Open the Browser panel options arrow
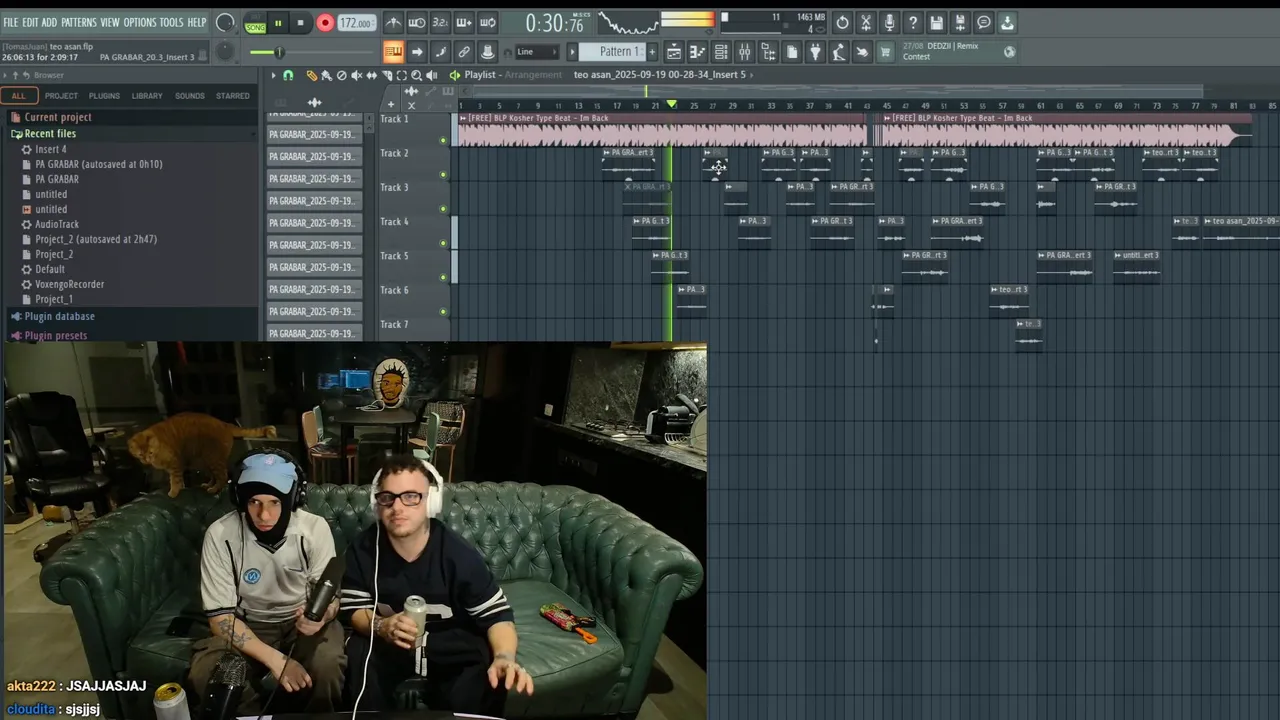This screenshot has width=1280, height=720. pos(5,75)
